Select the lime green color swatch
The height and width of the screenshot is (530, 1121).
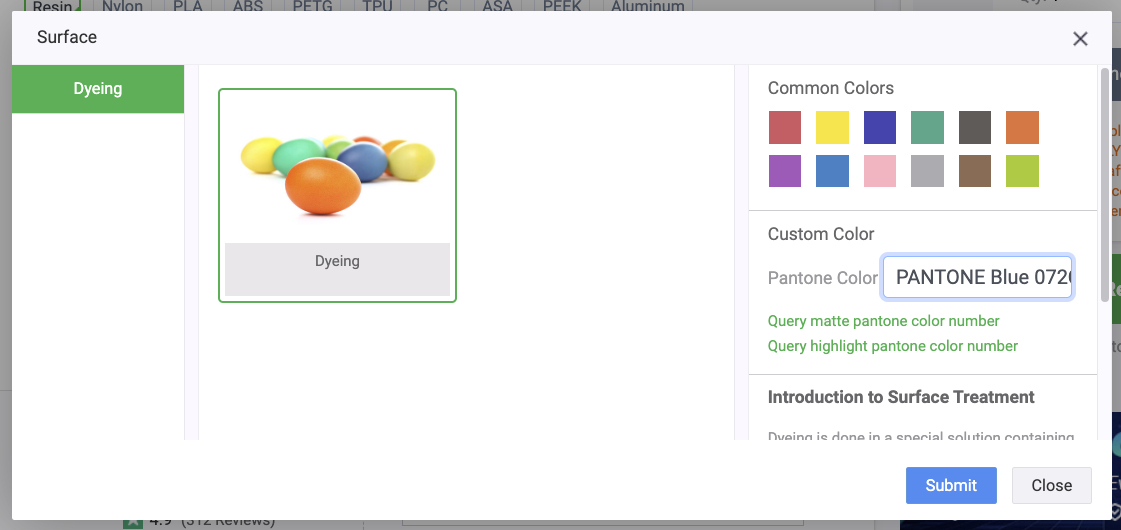point(1022,171)
